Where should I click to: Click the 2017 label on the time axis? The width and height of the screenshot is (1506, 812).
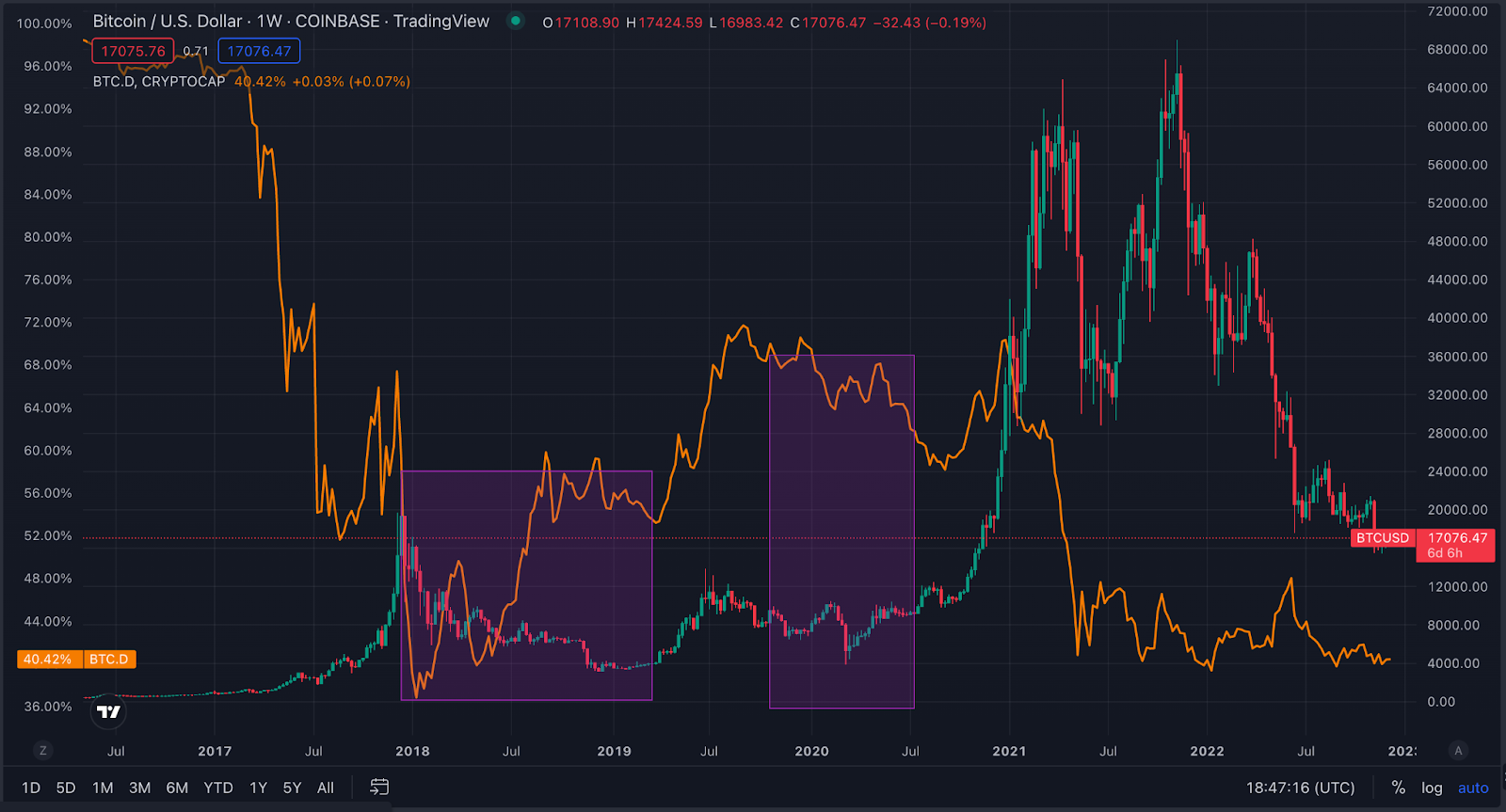coord(215,751)
